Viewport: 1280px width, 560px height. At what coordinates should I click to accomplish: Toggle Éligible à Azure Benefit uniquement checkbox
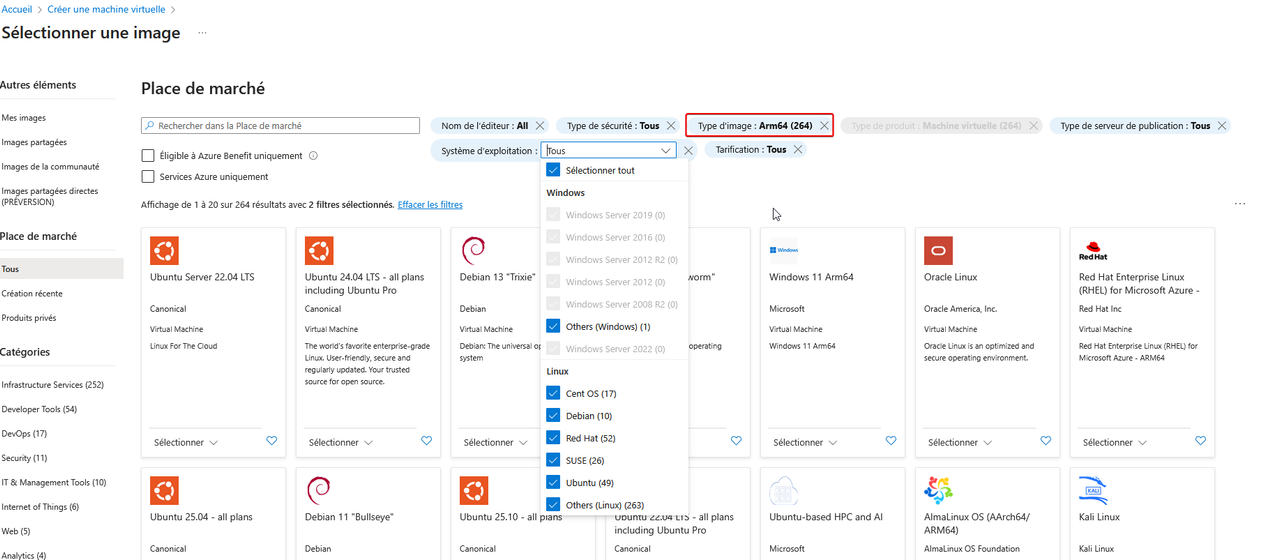tap(148, 156)
